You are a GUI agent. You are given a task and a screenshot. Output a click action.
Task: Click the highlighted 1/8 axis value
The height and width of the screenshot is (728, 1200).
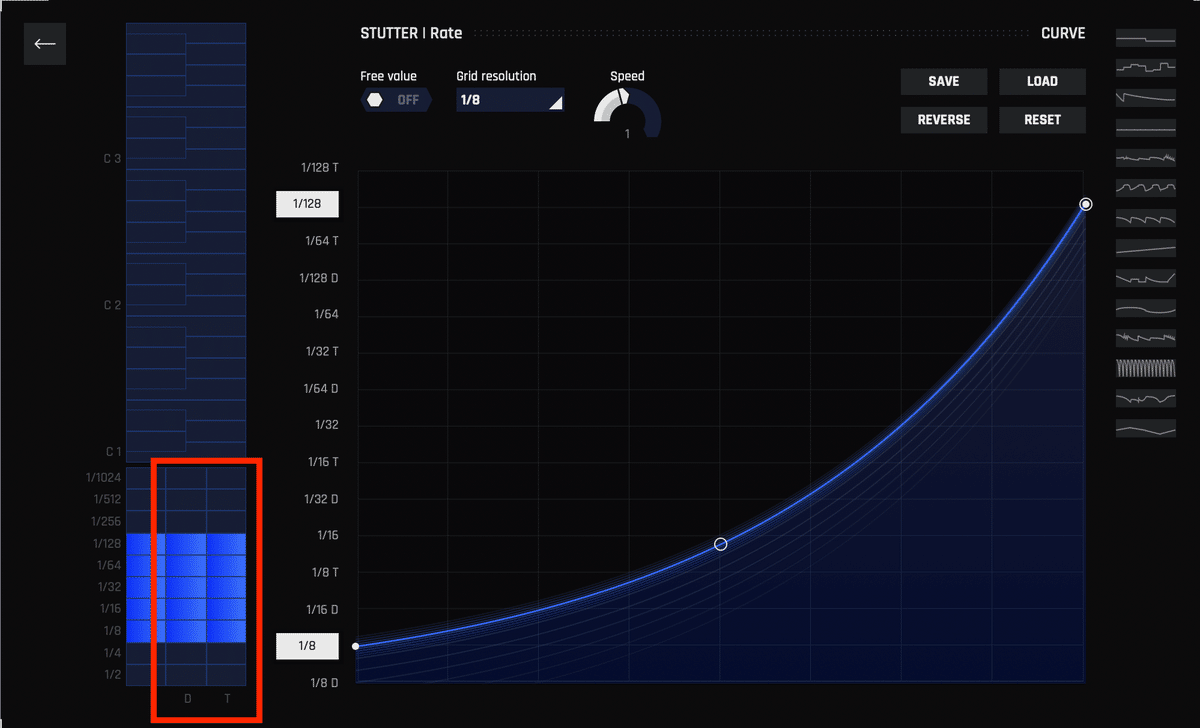[308, 646]
